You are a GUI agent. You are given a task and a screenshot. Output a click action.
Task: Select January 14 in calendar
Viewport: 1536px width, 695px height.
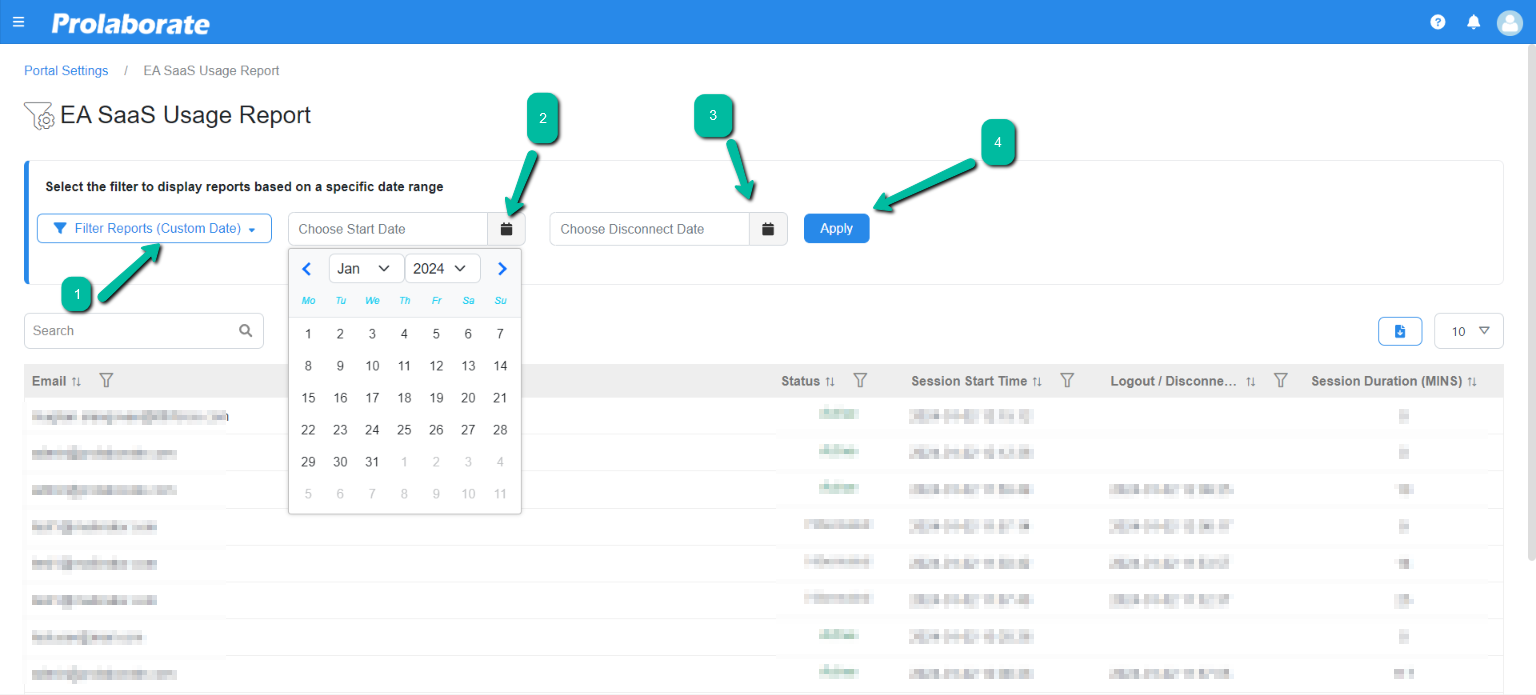500,366
